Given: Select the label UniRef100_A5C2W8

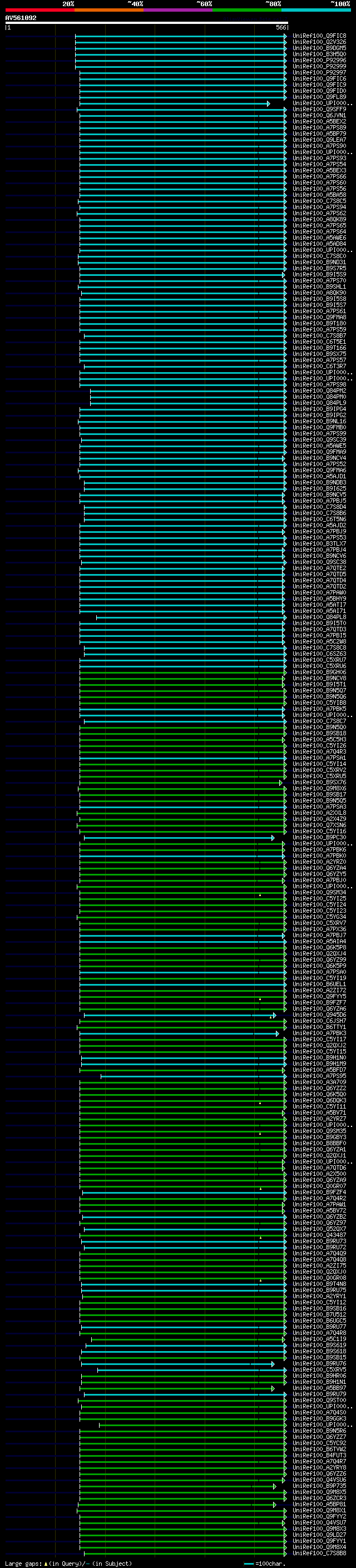Looking at the screenshot, I should [x=319, y=641].
